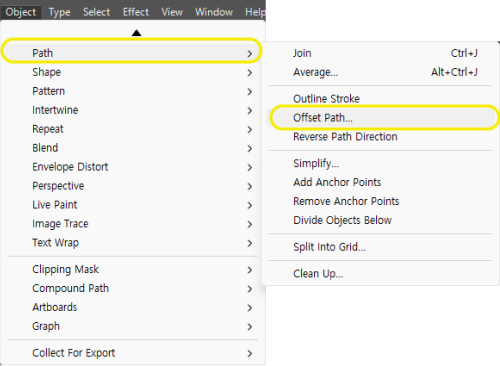Image resolution: width=500 pixels, height=366 pixels.
Task: Choose Split Into Grid...
Action: point(380,247)
